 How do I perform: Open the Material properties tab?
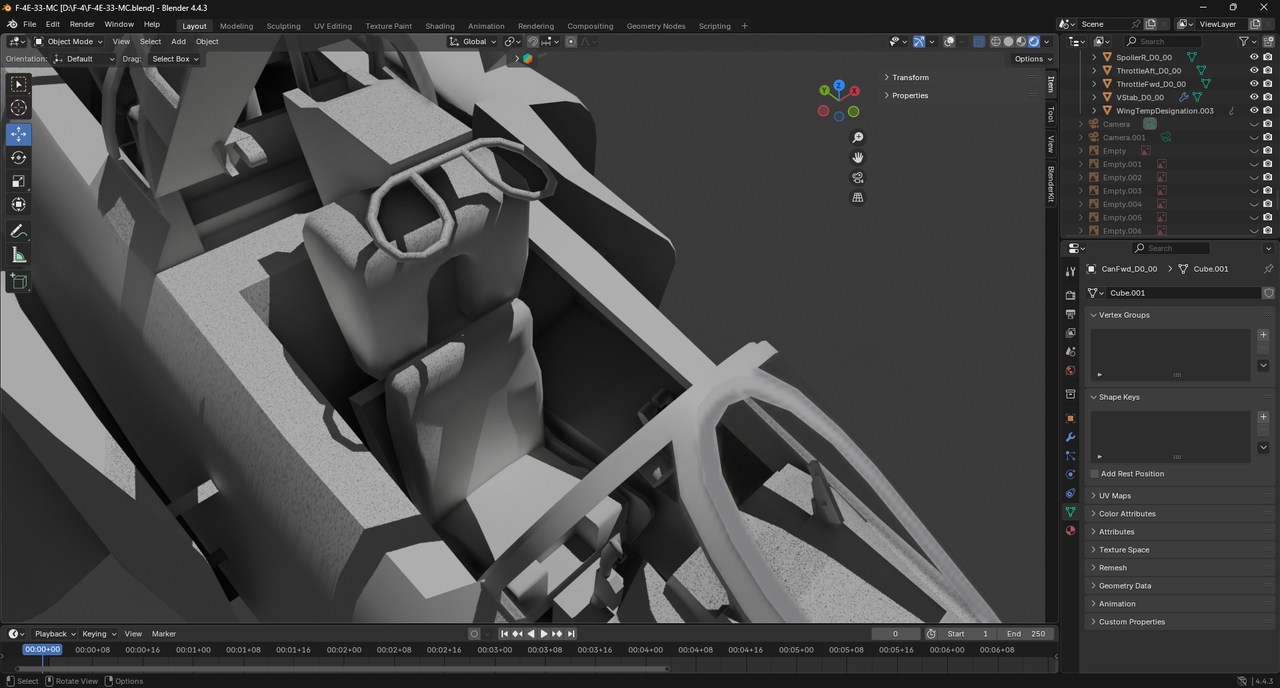coord(1070,530)
